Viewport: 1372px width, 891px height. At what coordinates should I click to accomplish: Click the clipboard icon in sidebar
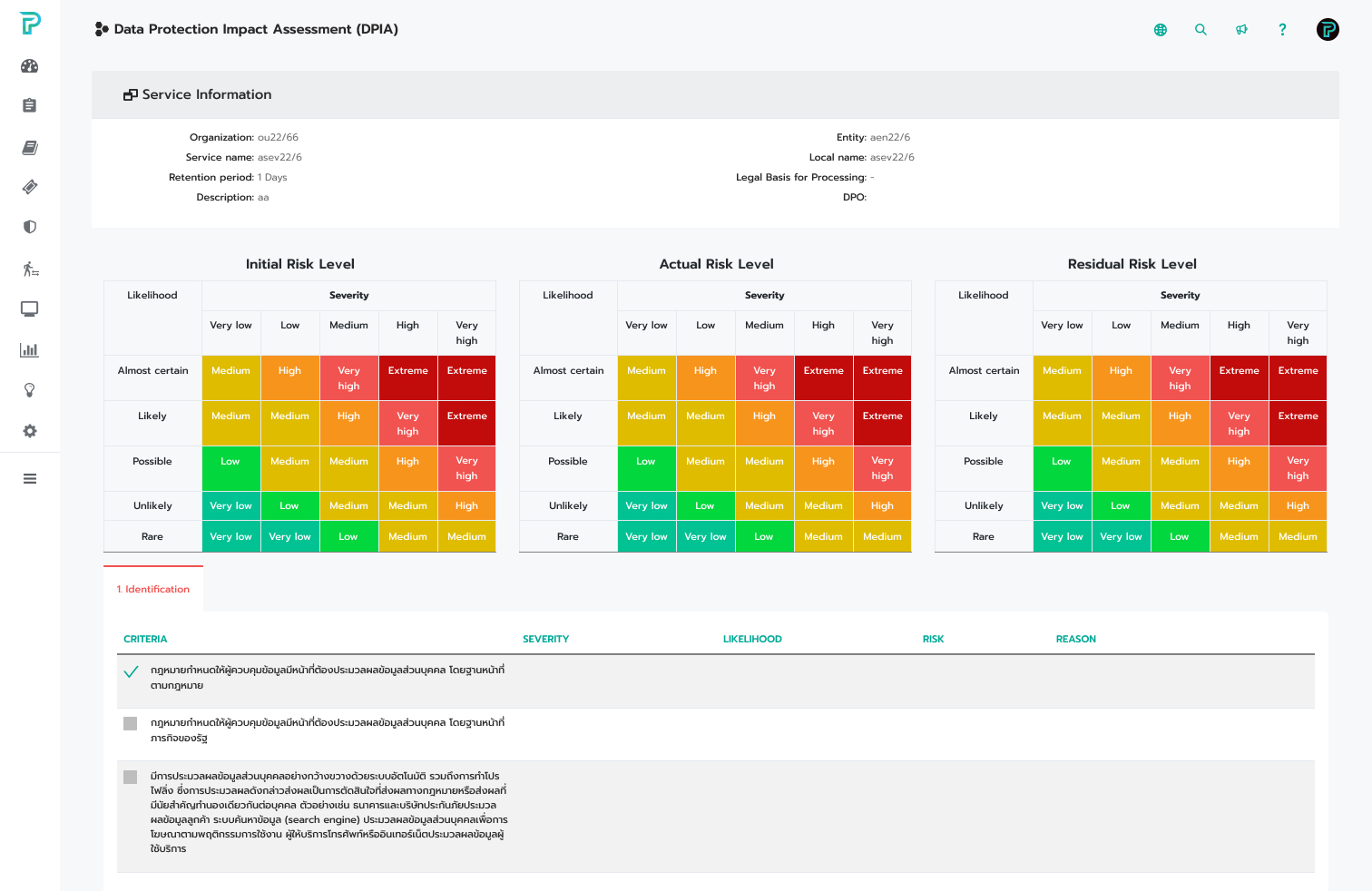tap(29, 106)
